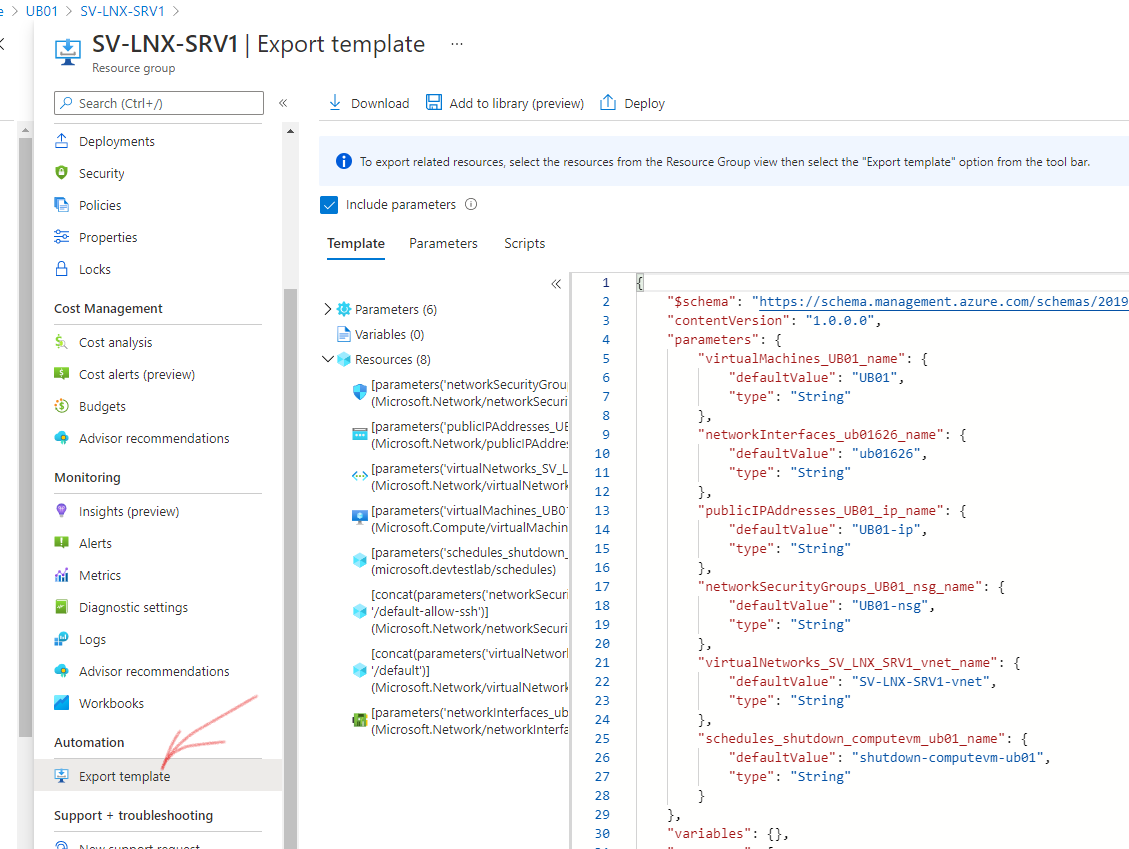Click the Include parameters info icon

471,204
